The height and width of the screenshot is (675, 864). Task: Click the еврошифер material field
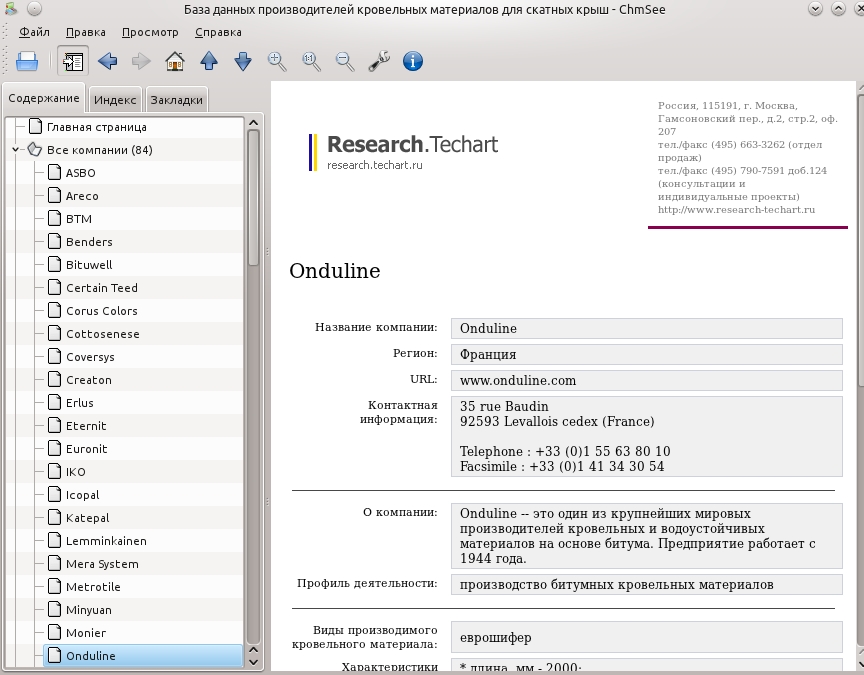646,638
